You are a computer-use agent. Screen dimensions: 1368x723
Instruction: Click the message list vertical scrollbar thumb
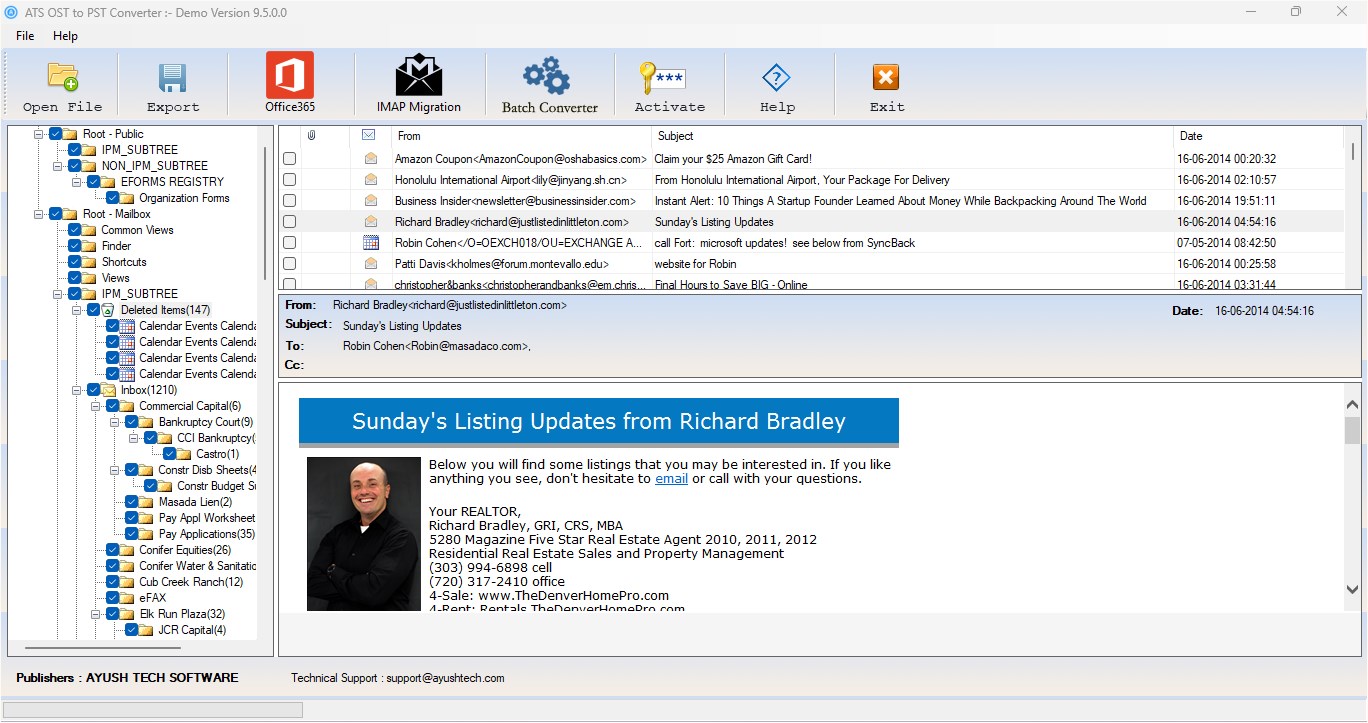pos(1353,151)
